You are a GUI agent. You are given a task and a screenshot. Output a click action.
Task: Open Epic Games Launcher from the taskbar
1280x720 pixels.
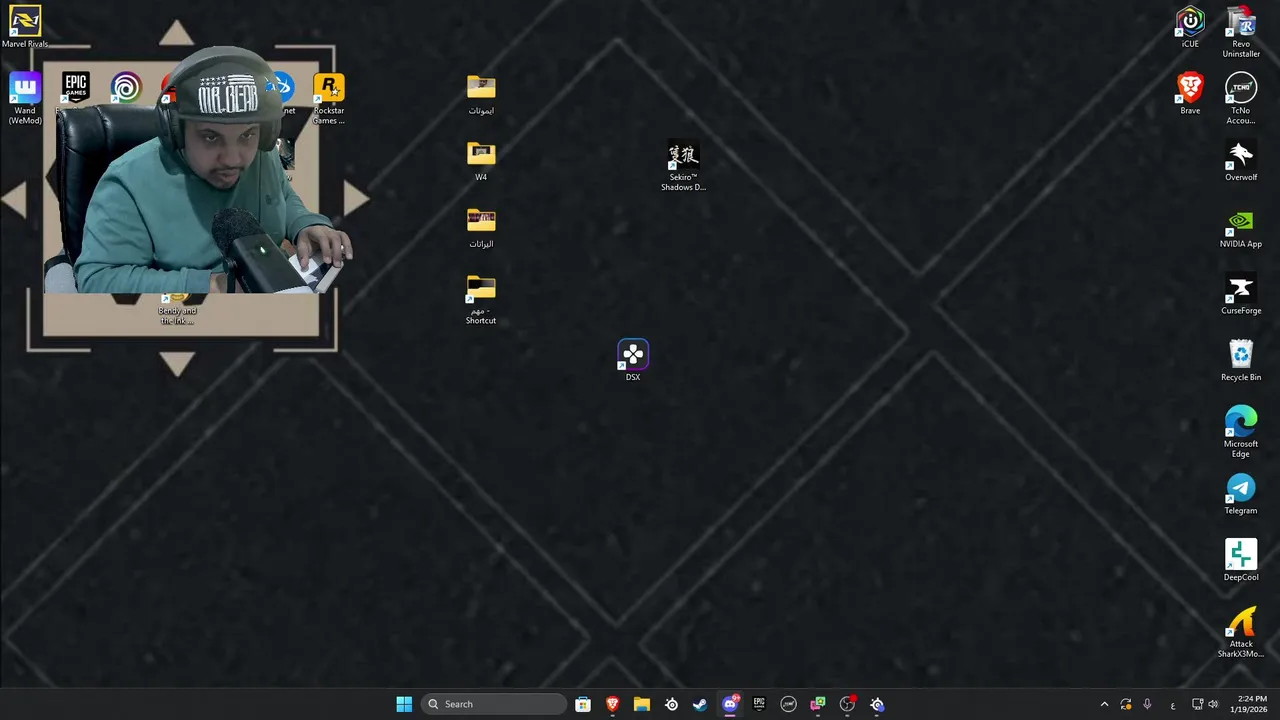[759, 704]
